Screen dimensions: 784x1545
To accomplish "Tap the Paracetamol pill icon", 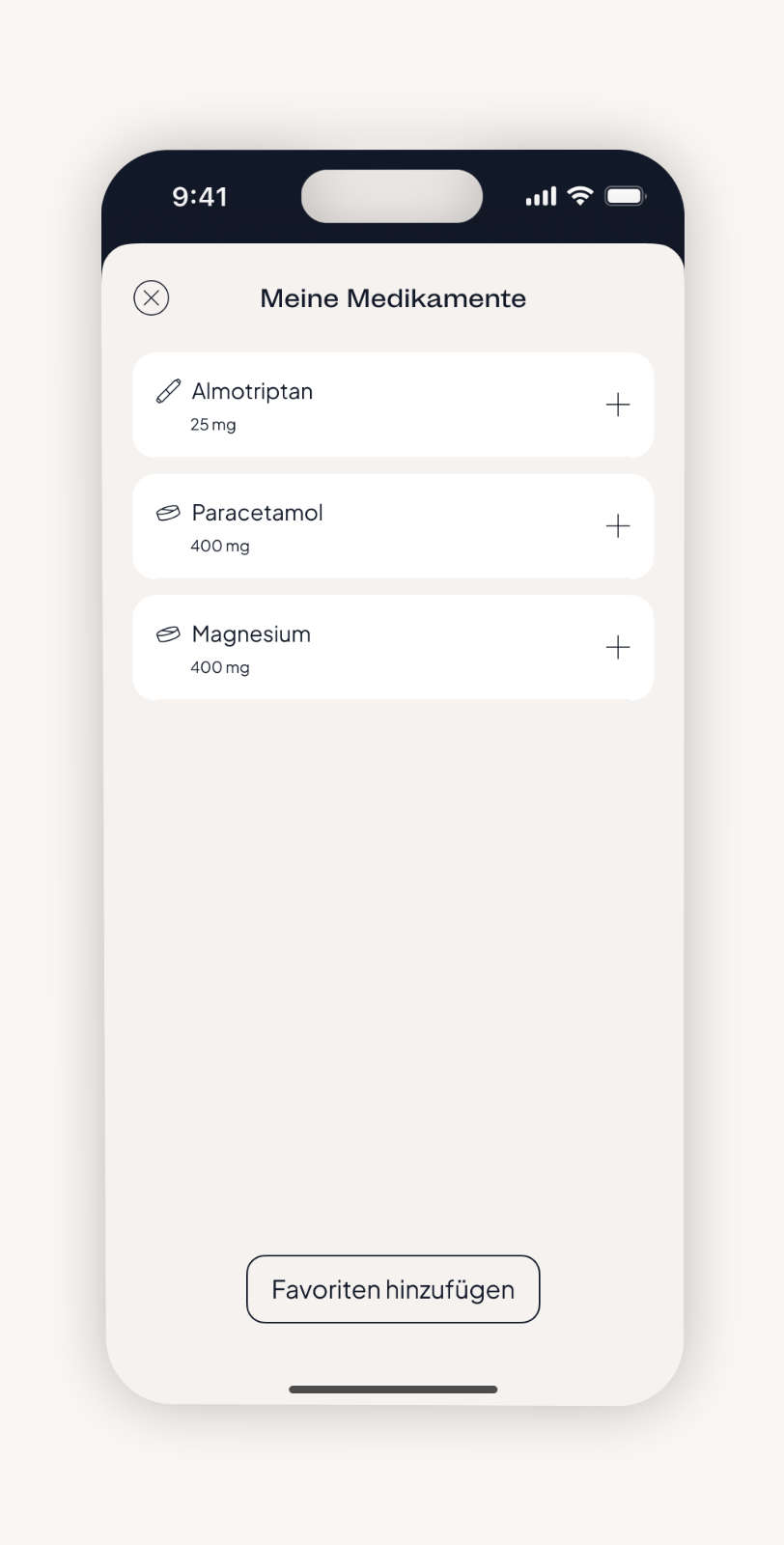I will click(x=168, y=513).
